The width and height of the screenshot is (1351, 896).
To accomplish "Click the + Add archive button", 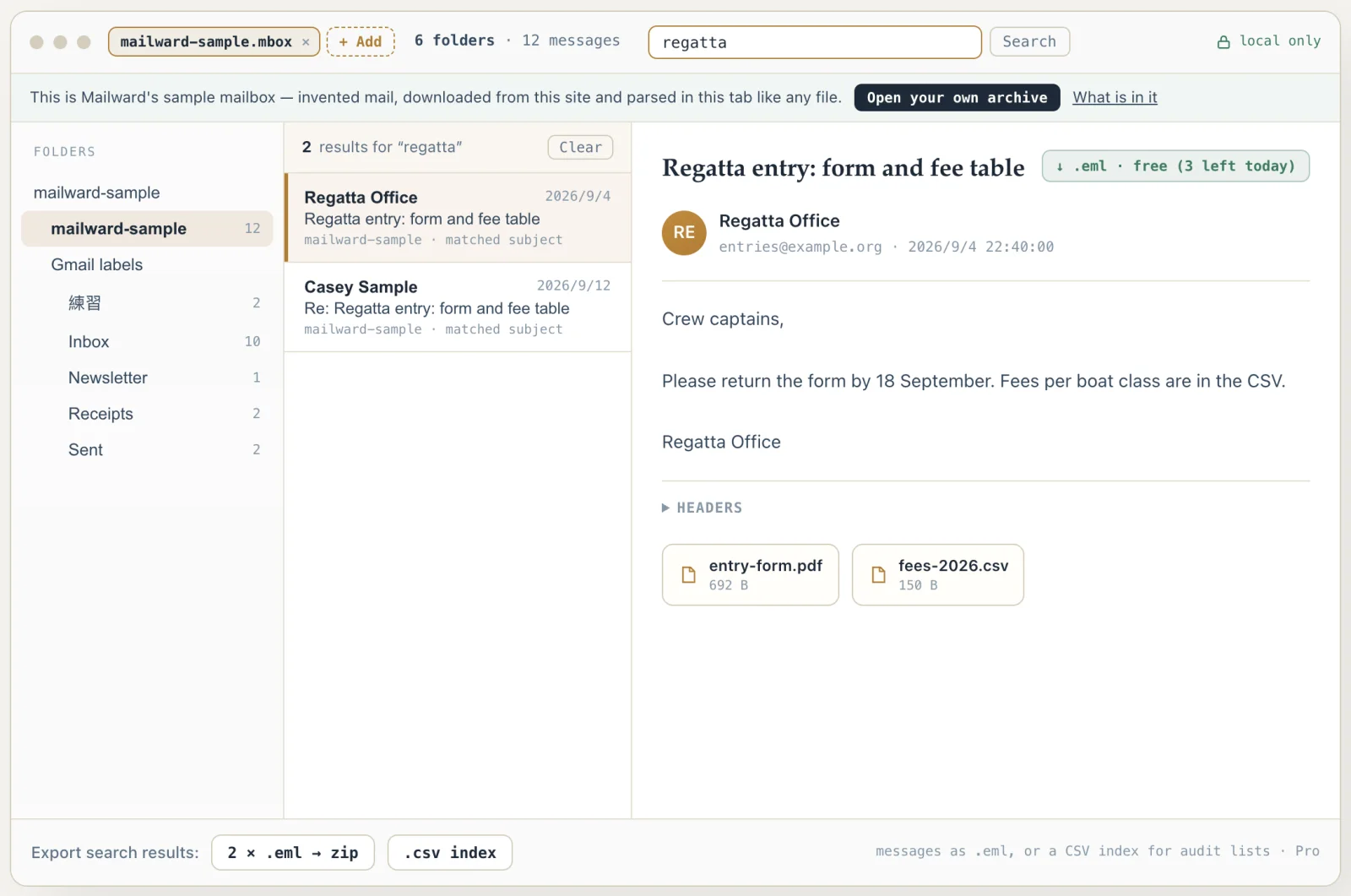I will point(361,41).
